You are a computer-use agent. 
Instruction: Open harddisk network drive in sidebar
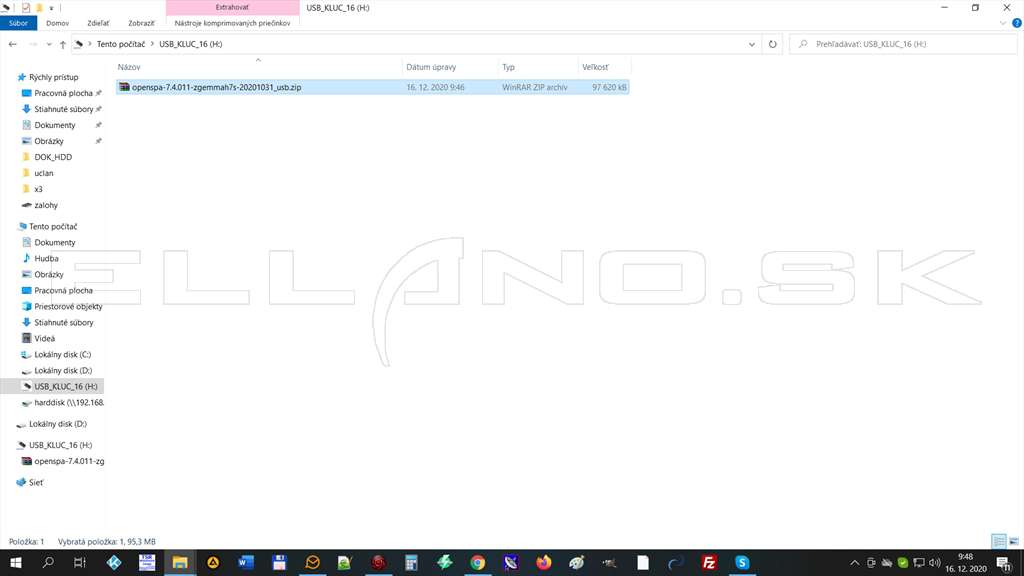tap(69, 402)
